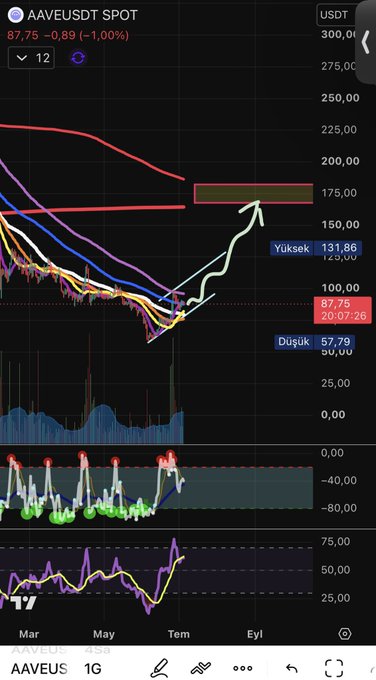This screenshot has width=376, height=680.
Task: Collapse the 12 indicators legend dropdown
Action: pos(31,58)
